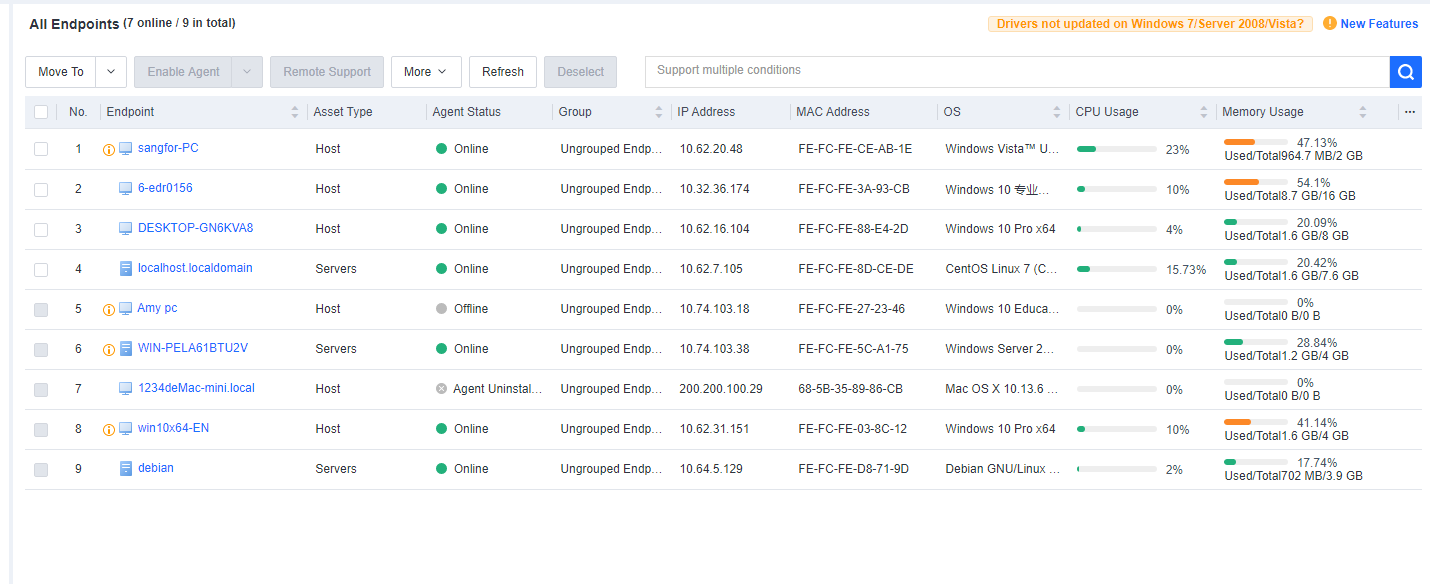The height and width of the screenshot is (584, 1430).
Task: Sort by the CPU Usage column arrows
Action: [1204, 112]
